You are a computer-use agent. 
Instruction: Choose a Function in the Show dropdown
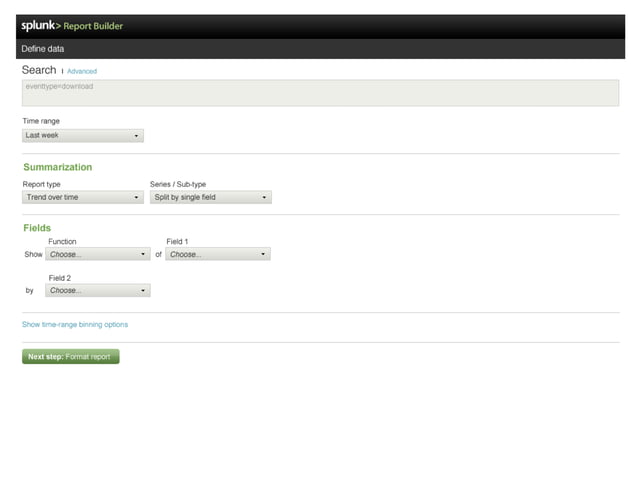tap(98, 254)
